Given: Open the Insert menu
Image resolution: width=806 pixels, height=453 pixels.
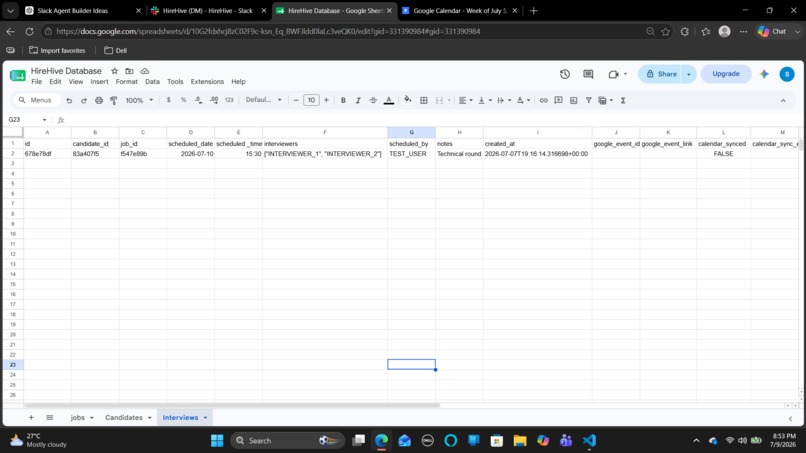Looking at the screenshot, I should (99, 82).
